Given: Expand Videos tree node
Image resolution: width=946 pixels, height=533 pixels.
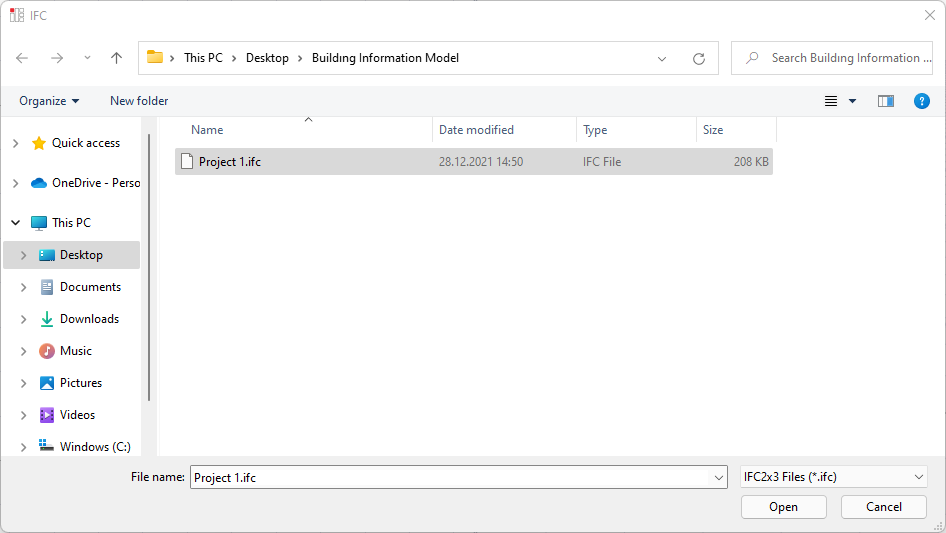Looking at the screenshot, I should (x=24, y=415).
